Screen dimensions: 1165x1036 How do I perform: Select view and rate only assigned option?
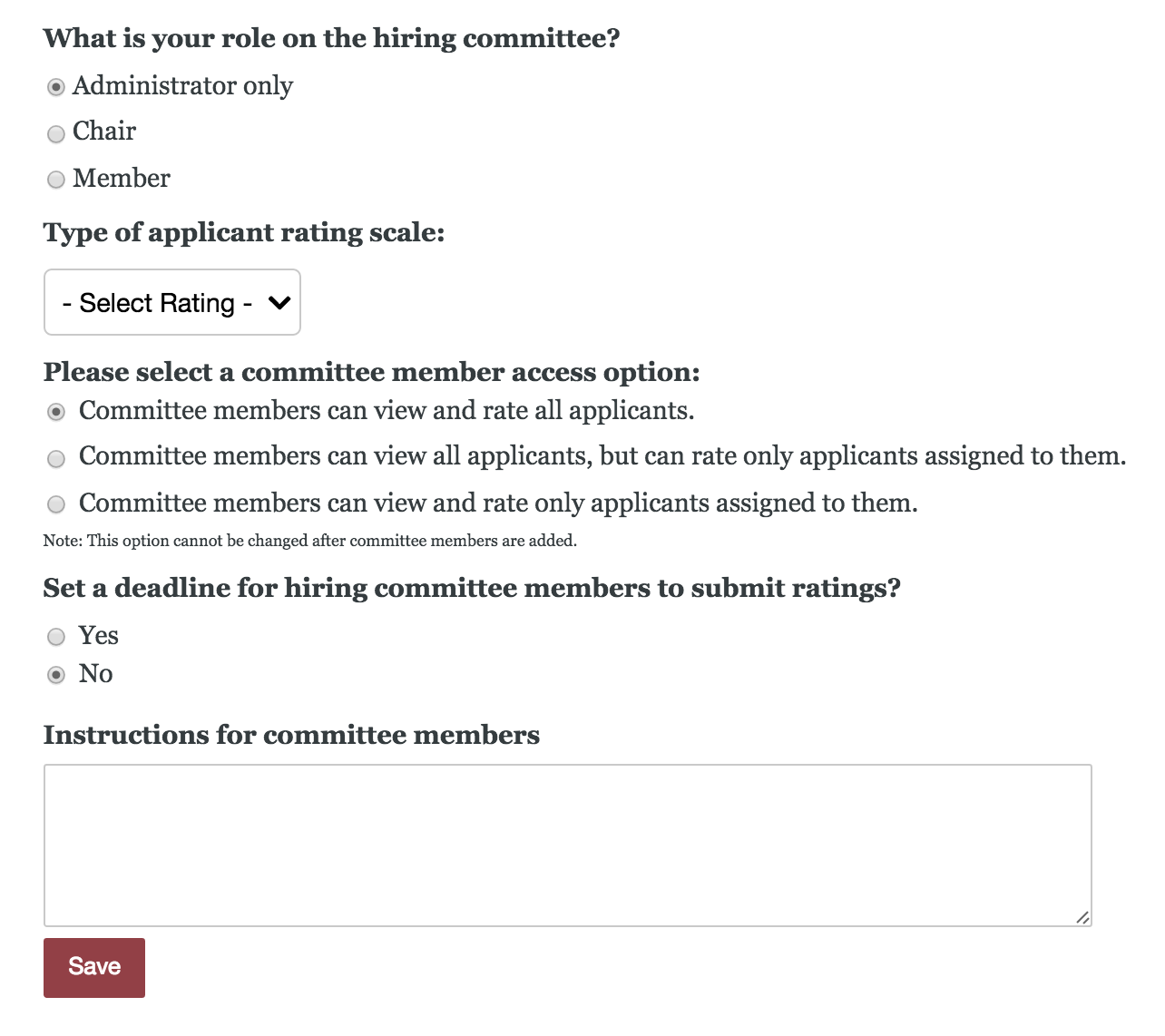click(x=56, y=504)
